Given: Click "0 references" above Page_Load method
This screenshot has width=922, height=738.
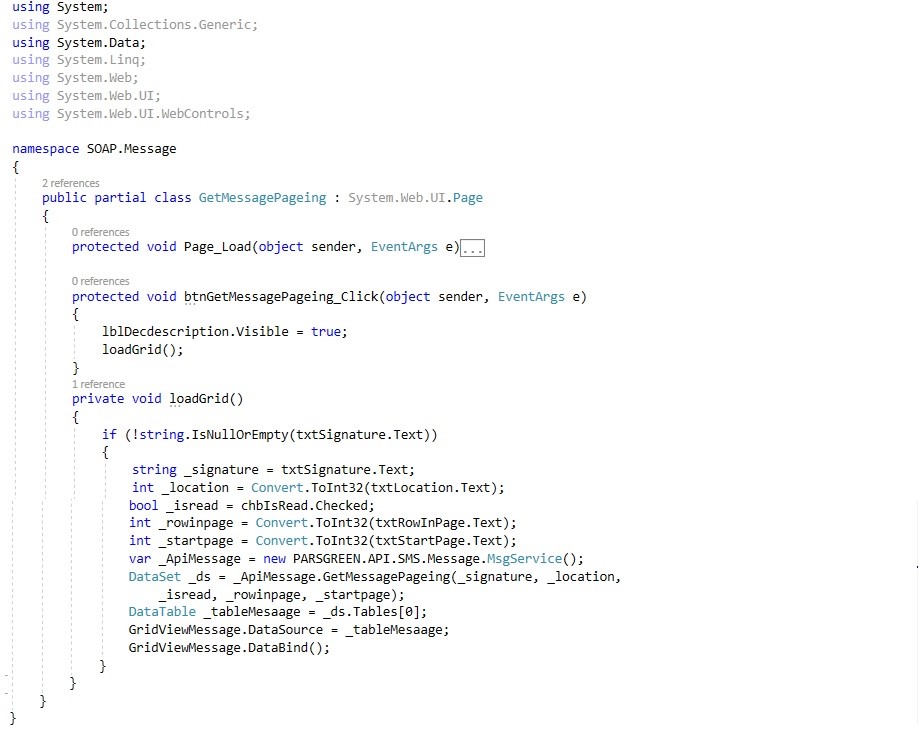Looking at the screenshot, I should click(x=100, y=232).
